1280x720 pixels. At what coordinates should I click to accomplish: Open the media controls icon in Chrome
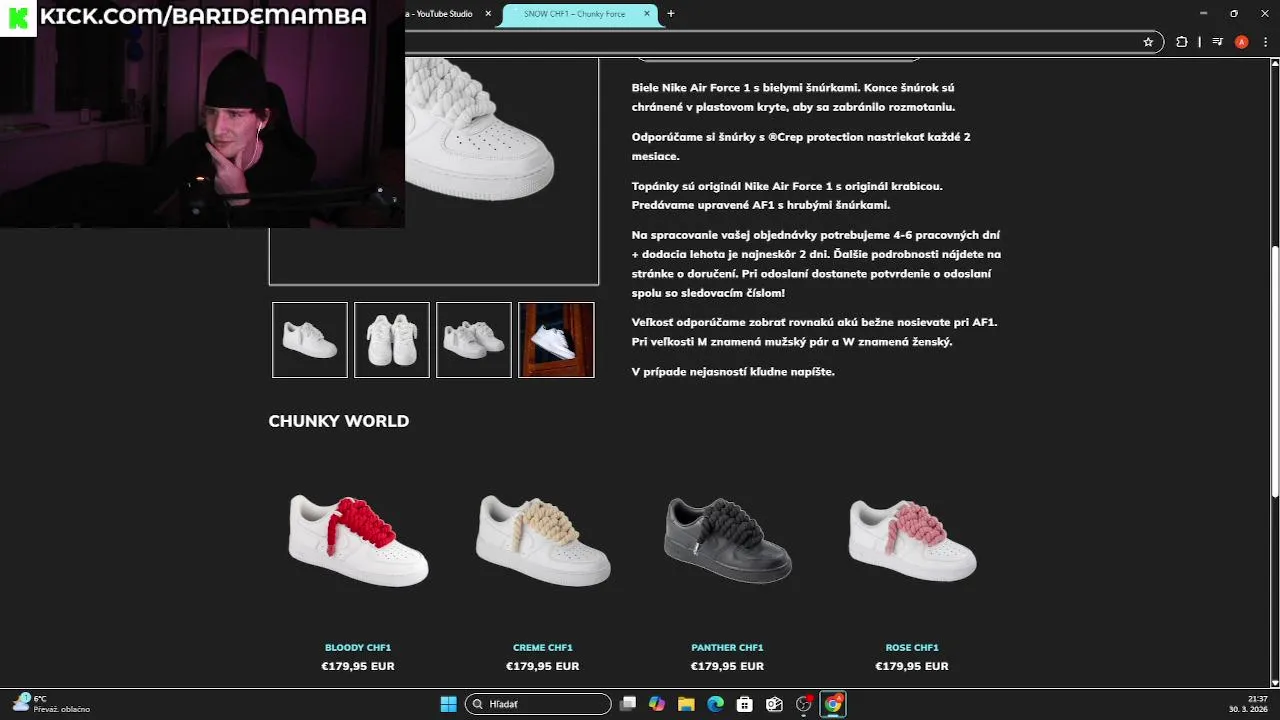(1217, 42)
